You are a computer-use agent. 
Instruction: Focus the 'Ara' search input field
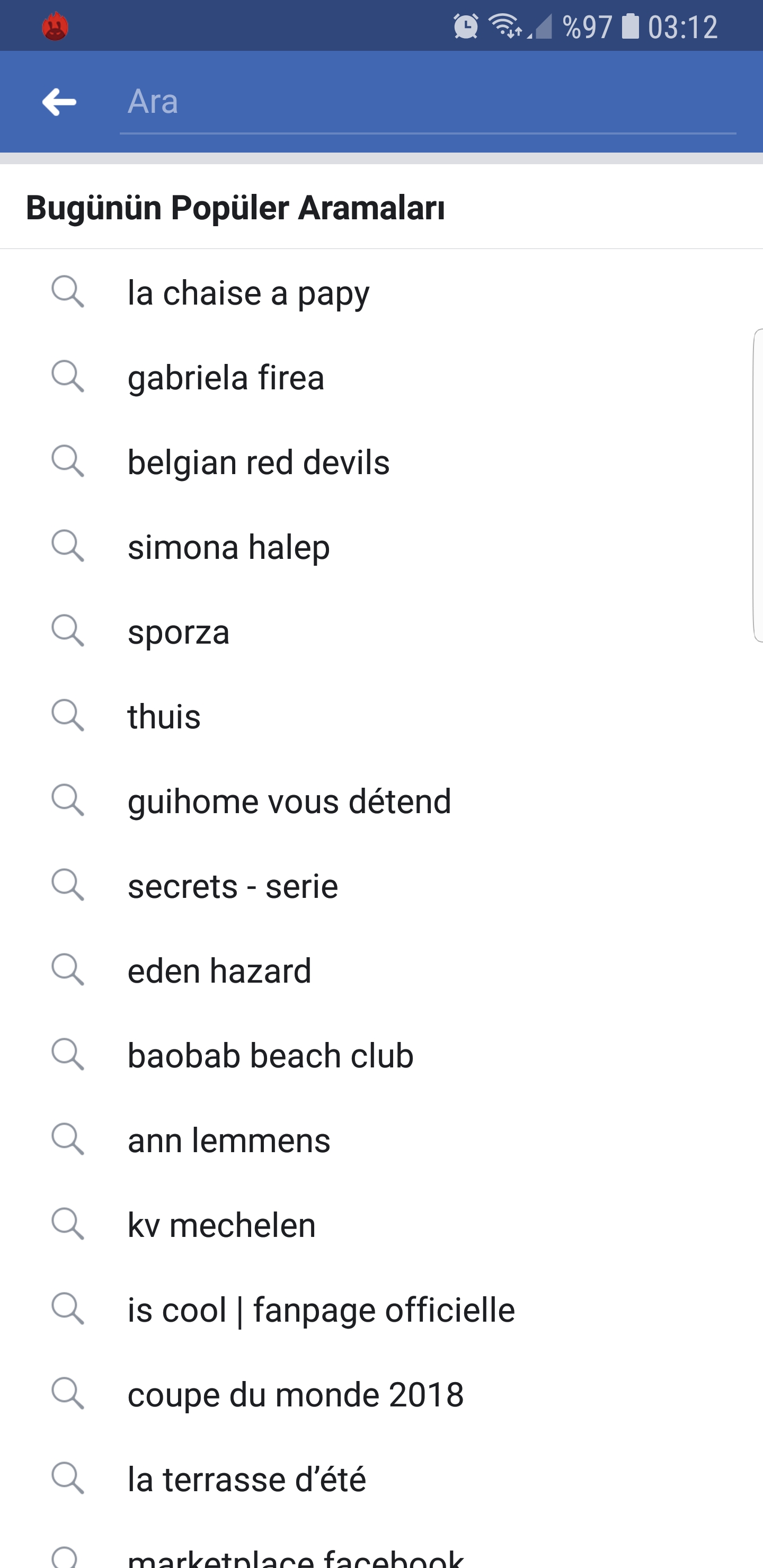click(428, 102)
